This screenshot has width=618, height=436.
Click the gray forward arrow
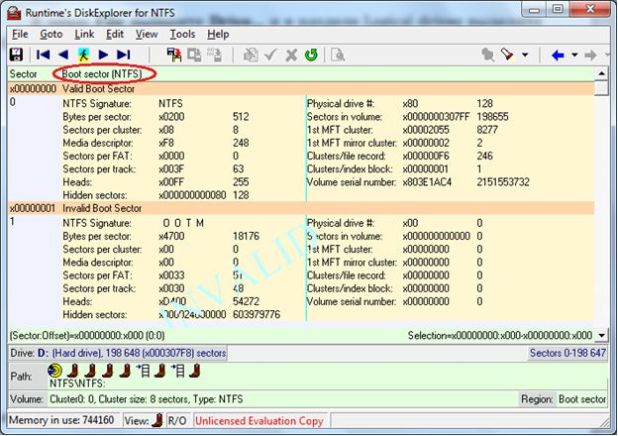590,55
